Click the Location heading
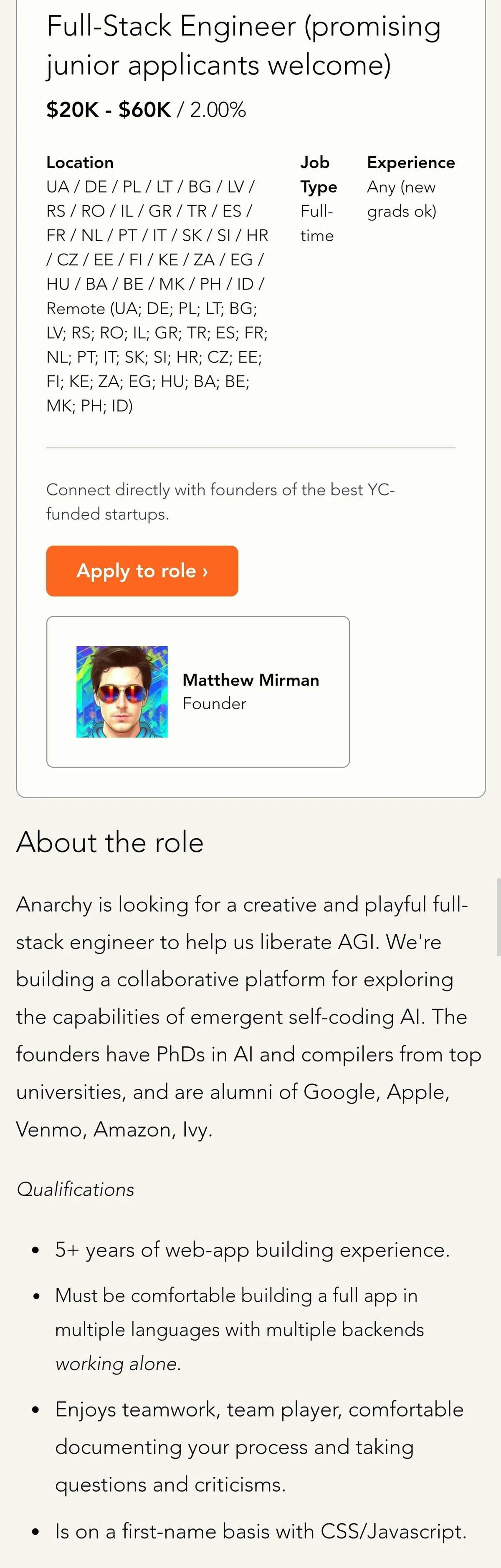This screenshot has height=1568, width=501. click(x=80, y=163)
